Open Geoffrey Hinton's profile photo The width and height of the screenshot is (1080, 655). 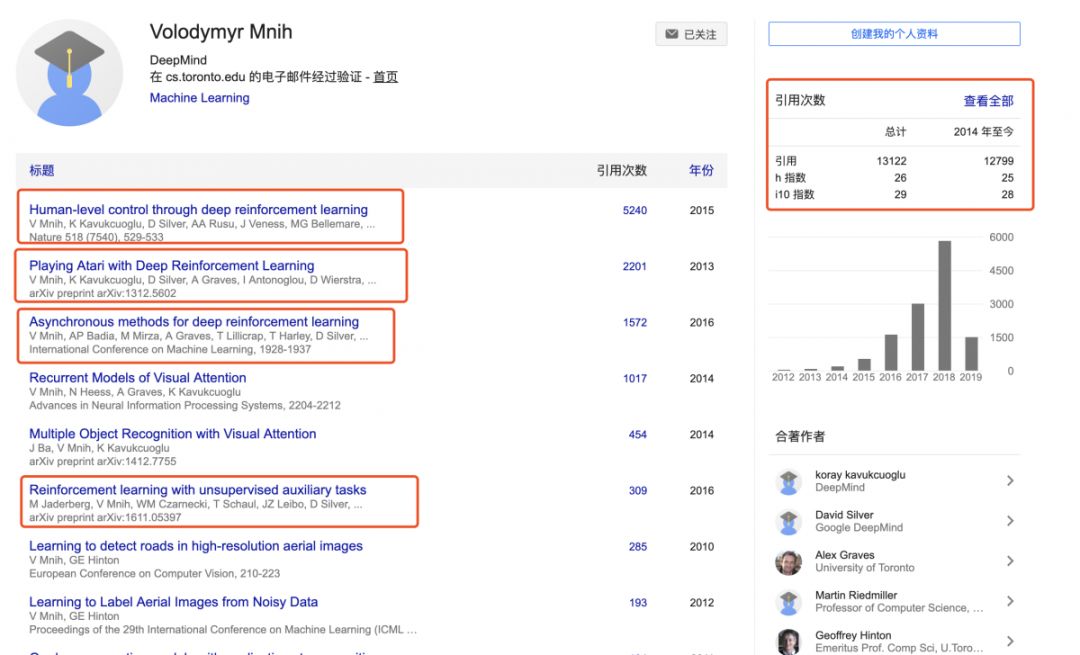coord(789,642)
